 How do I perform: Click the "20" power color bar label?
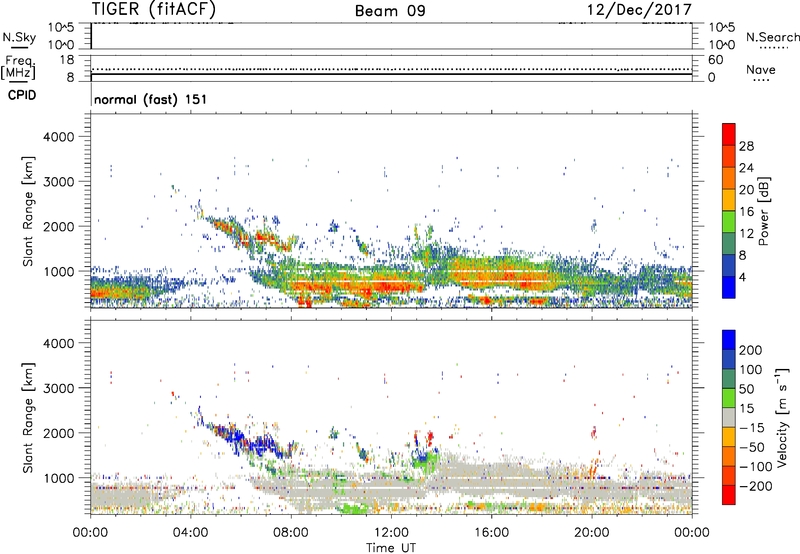pyautogui.click(x=746, y=190)
